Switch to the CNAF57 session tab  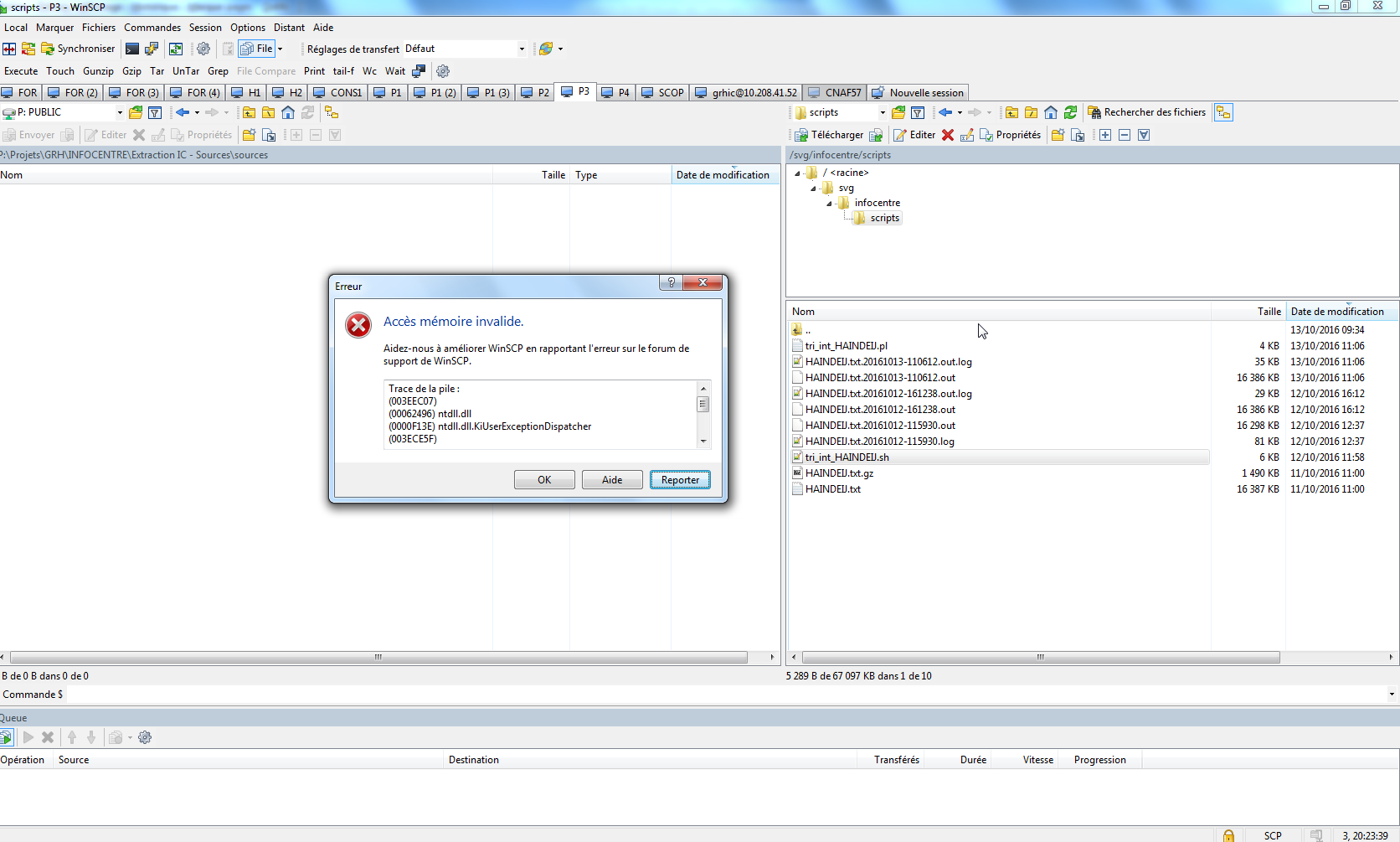[842, 92]
